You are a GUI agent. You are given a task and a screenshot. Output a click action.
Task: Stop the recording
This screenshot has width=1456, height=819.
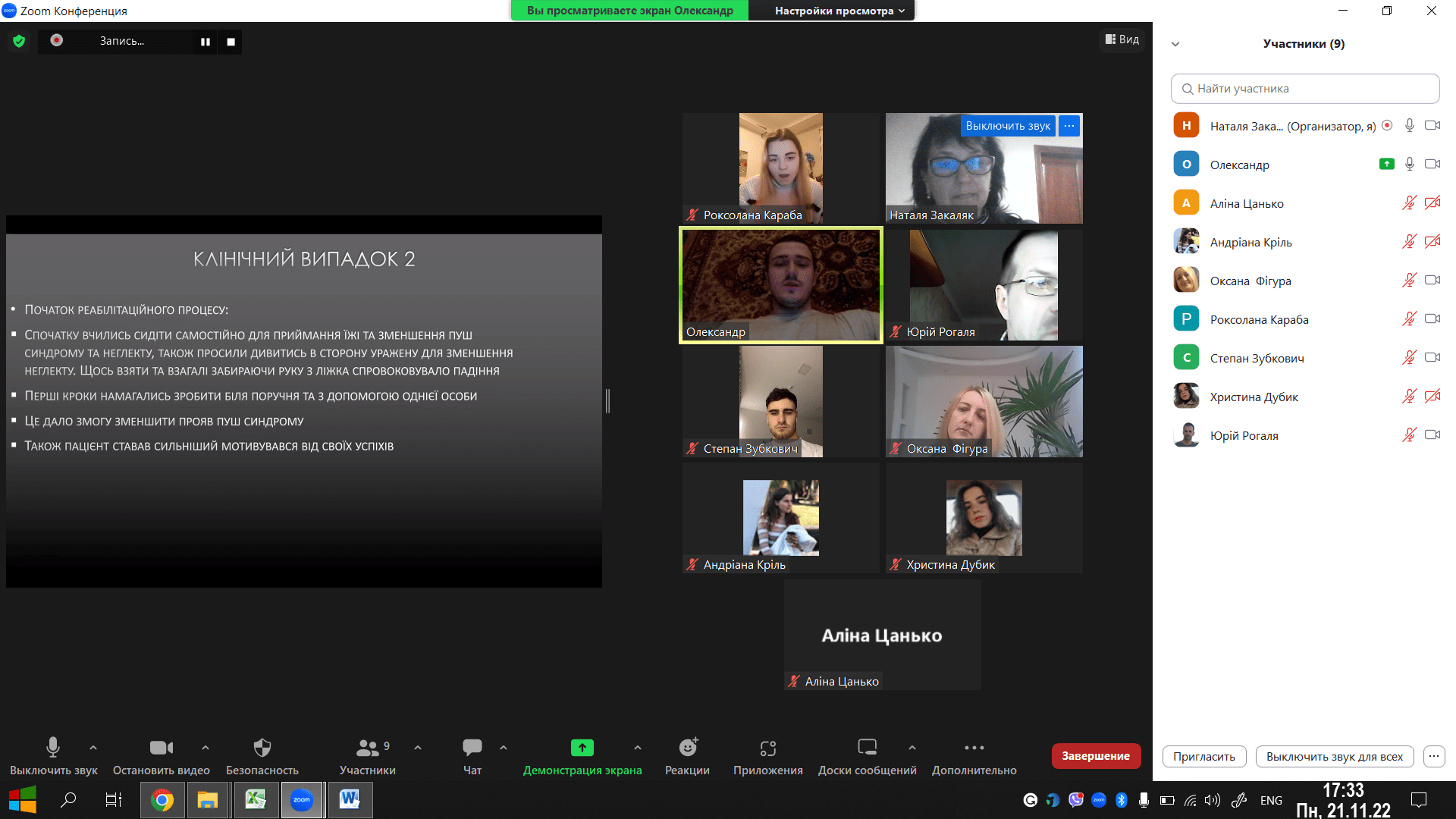[231, 42]
